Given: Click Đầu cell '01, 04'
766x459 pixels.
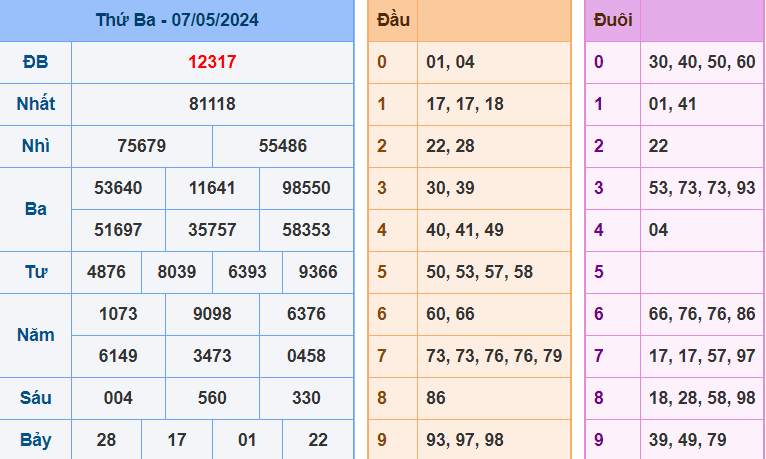Looking at the screenshot, I should (450, 62).
